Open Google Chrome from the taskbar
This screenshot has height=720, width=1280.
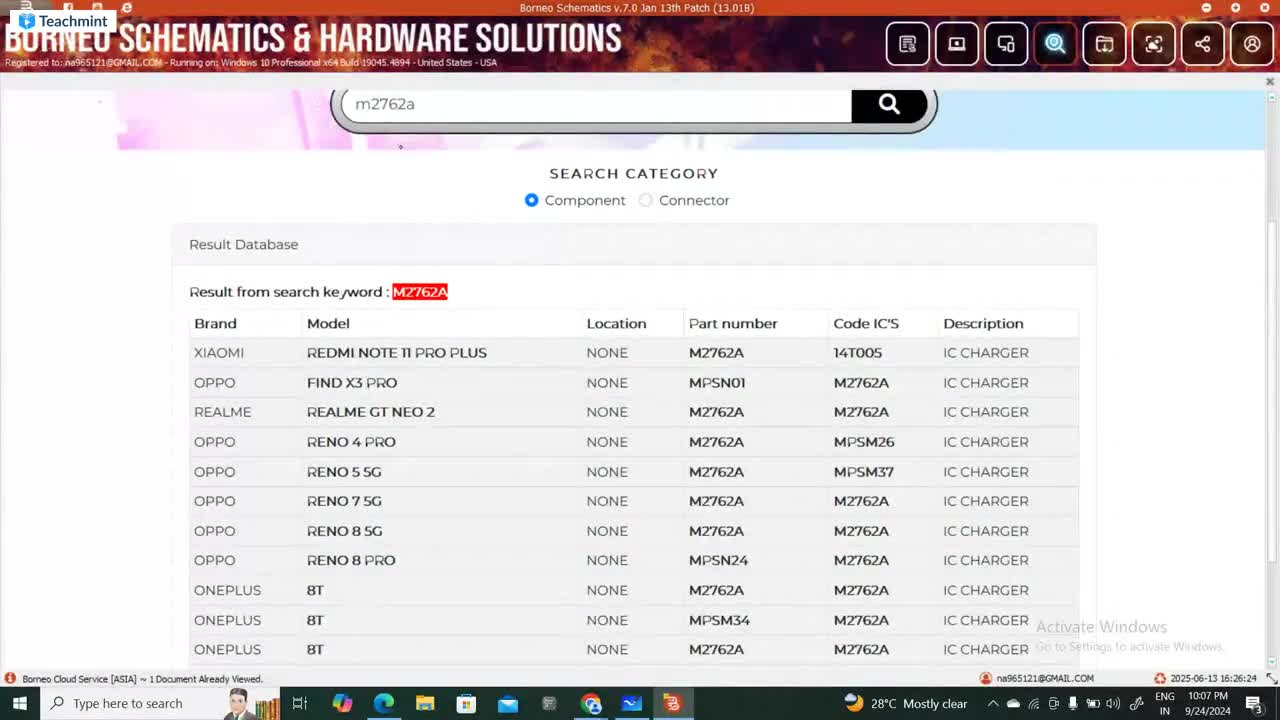(590, 704)
